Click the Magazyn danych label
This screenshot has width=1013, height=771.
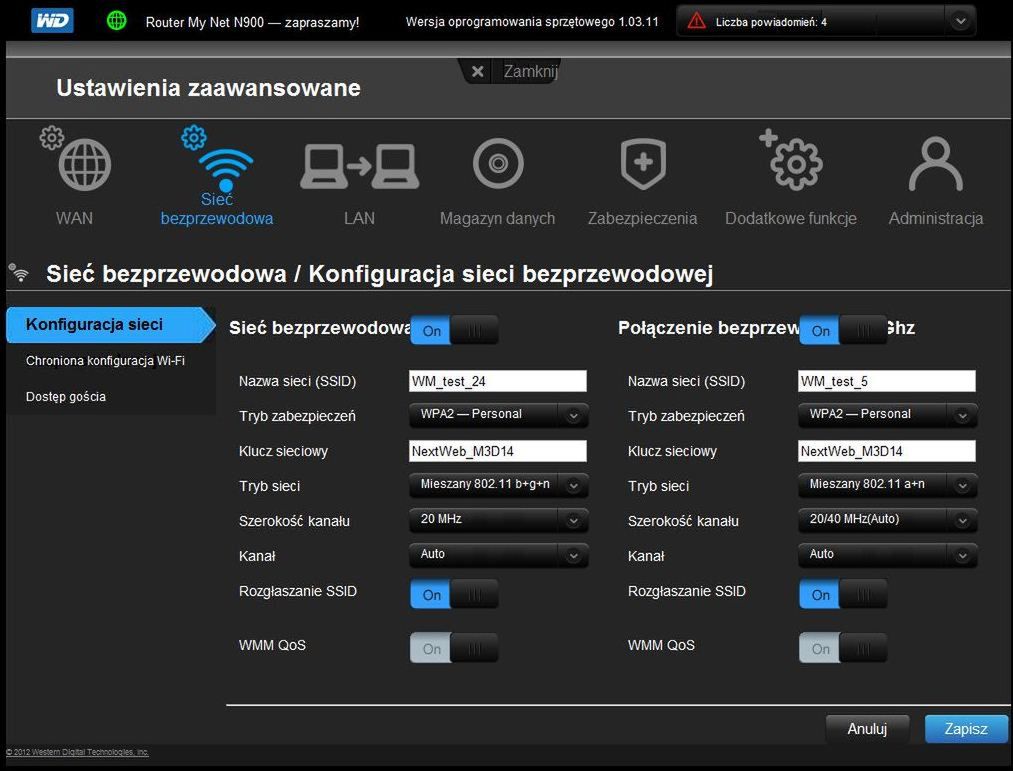[x=497, y=218]
